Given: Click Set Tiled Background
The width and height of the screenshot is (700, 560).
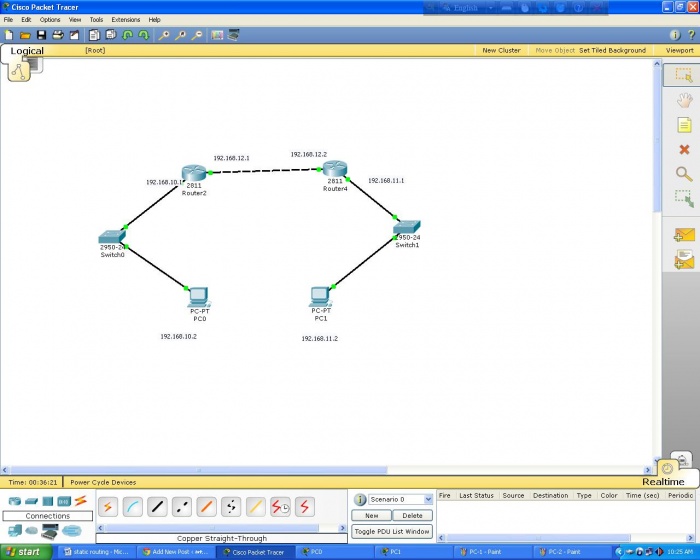Looking at the screenshot, I should [x=612, y=50].
